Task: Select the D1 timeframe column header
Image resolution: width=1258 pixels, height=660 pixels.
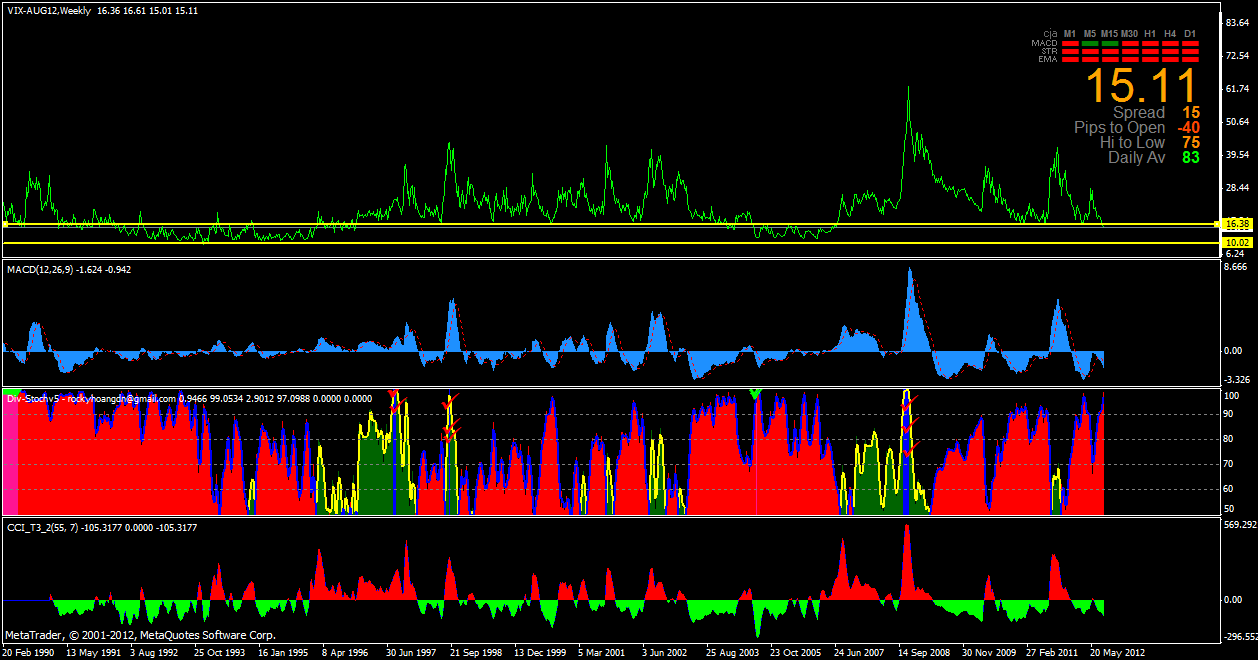Action: [1190, 34]
